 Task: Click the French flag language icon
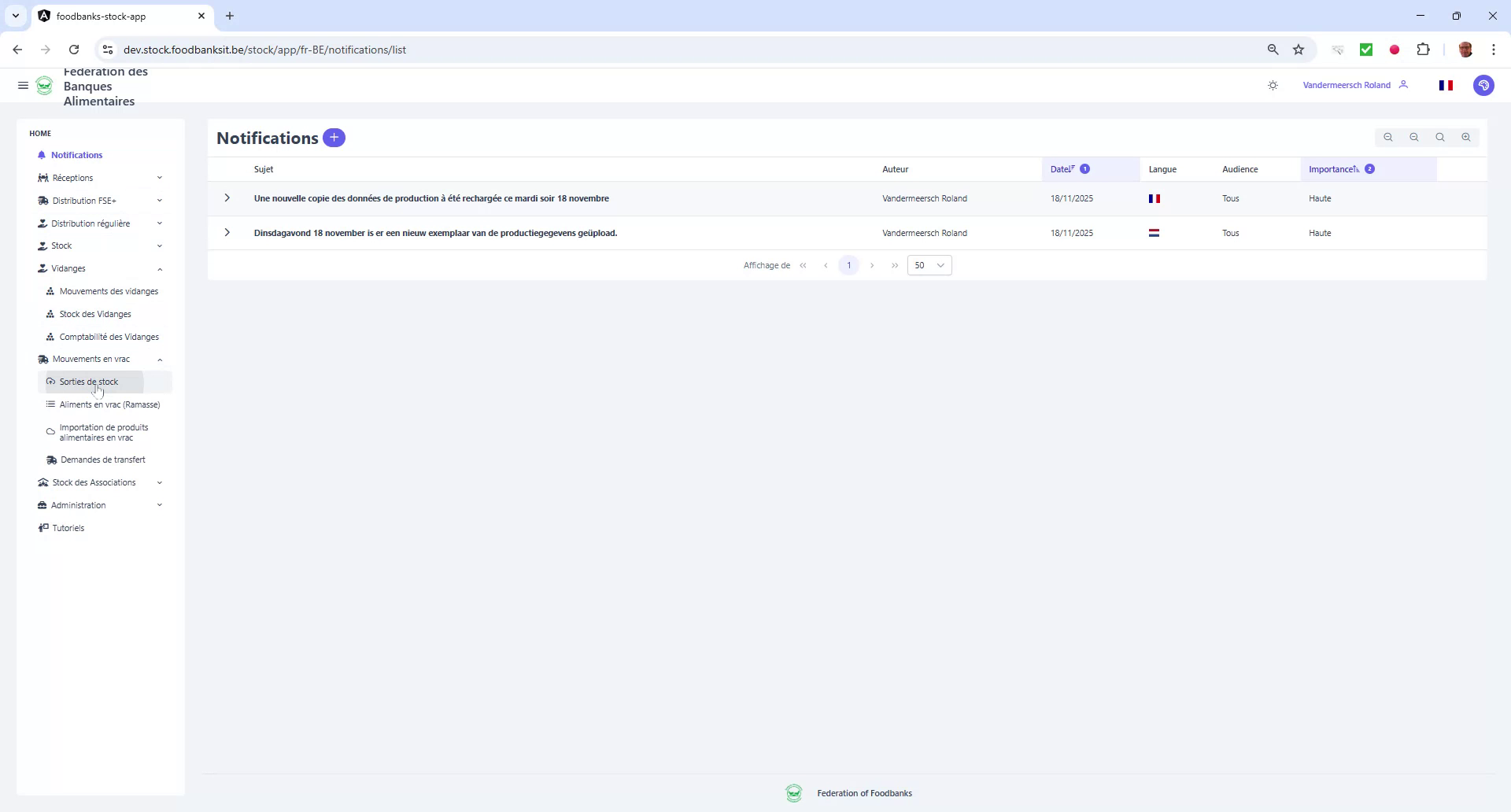[1446, 85]
